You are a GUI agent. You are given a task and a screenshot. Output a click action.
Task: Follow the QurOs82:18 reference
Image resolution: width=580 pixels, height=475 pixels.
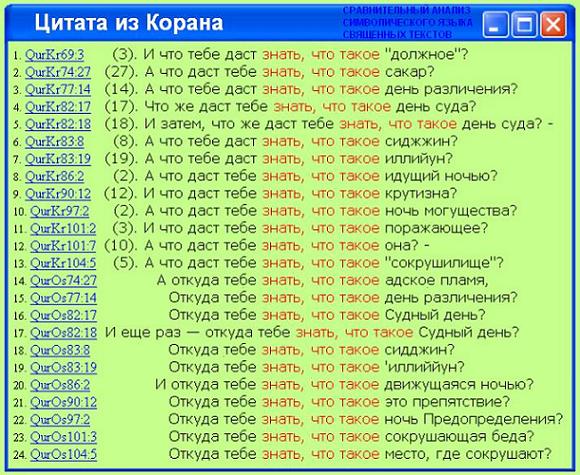click(x=63, y=333)
